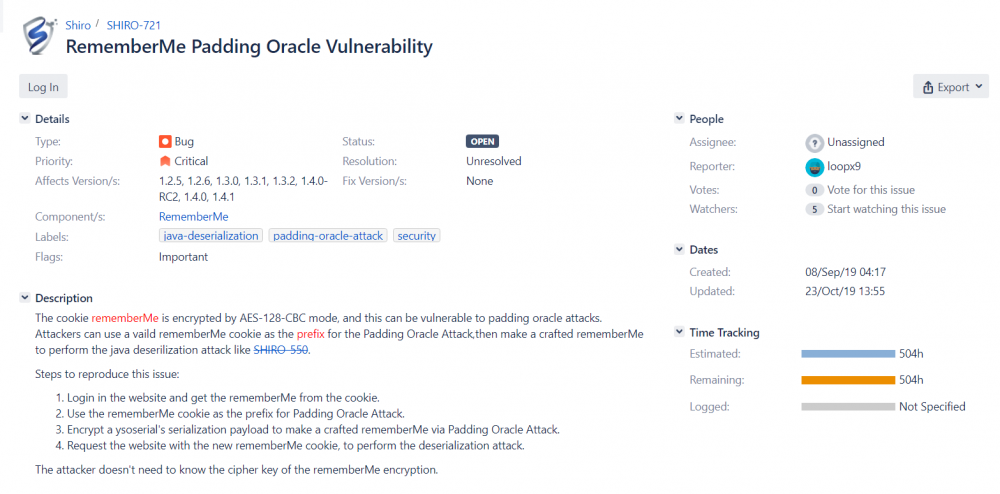Click the Estimated 504h value
The height and width of the screenshot is (494, 1000).
pyautogui.click(x=911, y=354)
